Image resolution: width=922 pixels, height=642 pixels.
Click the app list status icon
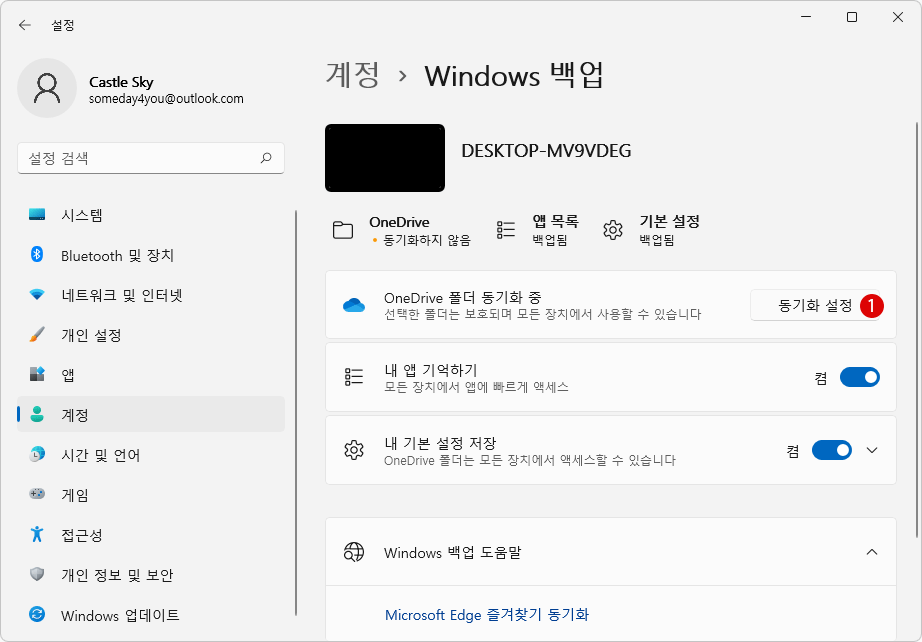(506, 230)
